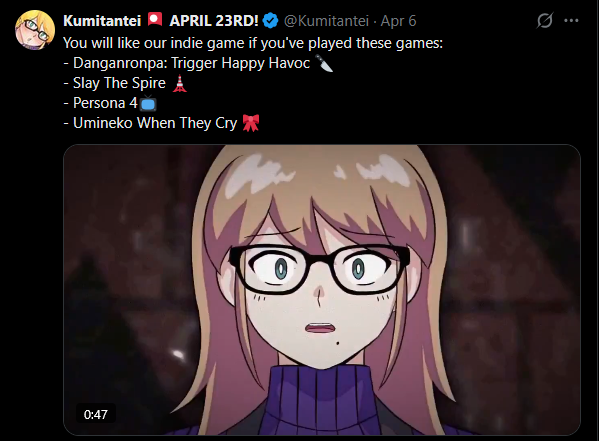This screenshot has height=441, width=599.
Task: Click the red tower emoji beside Slay The Spire
Action: 179,83
